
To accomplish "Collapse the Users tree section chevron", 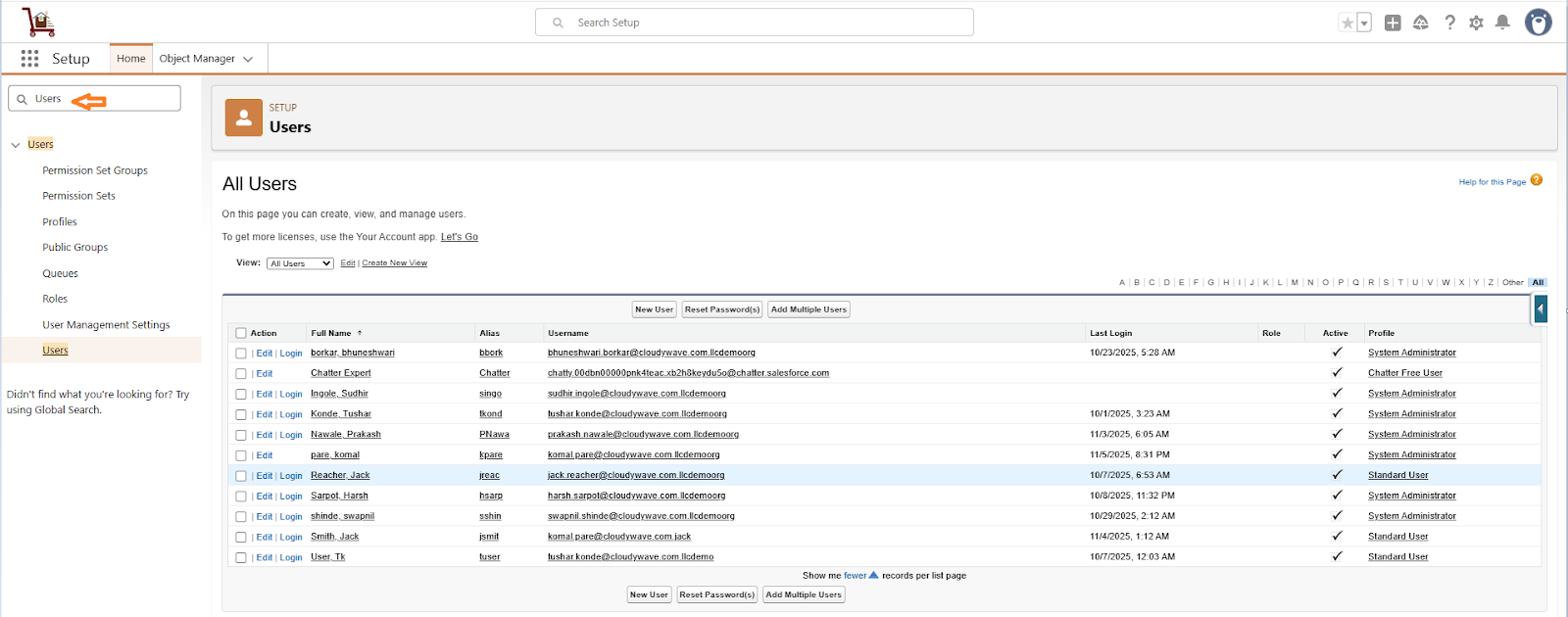I will pyautogui.click(x=16, y=145).
